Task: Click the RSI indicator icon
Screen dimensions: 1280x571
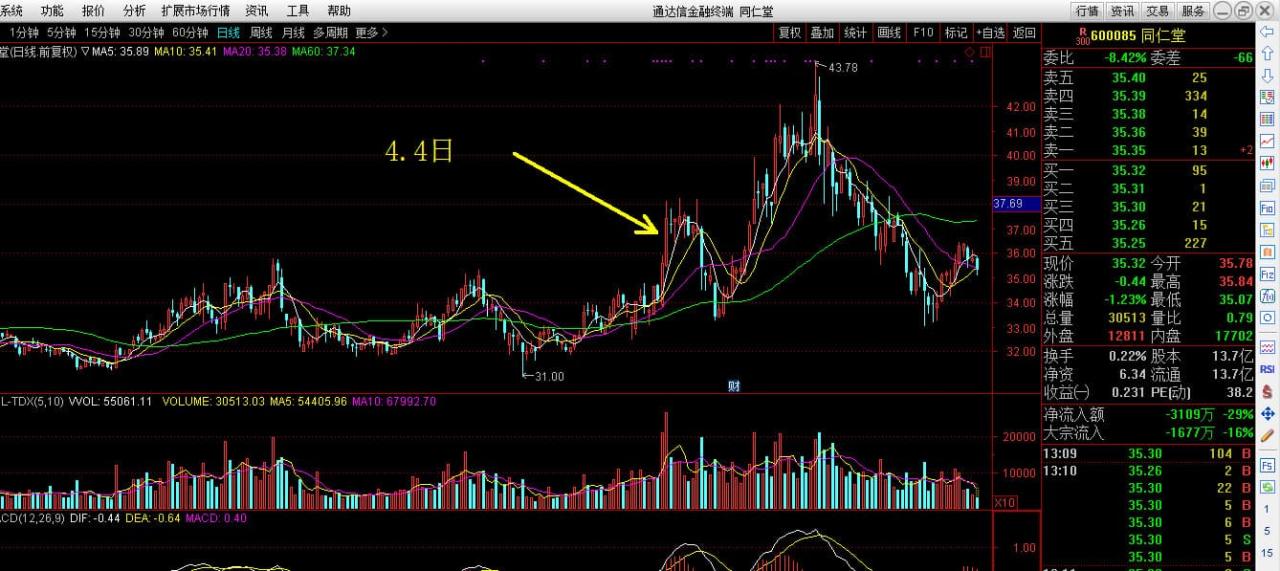Action: pos(1267,369)
